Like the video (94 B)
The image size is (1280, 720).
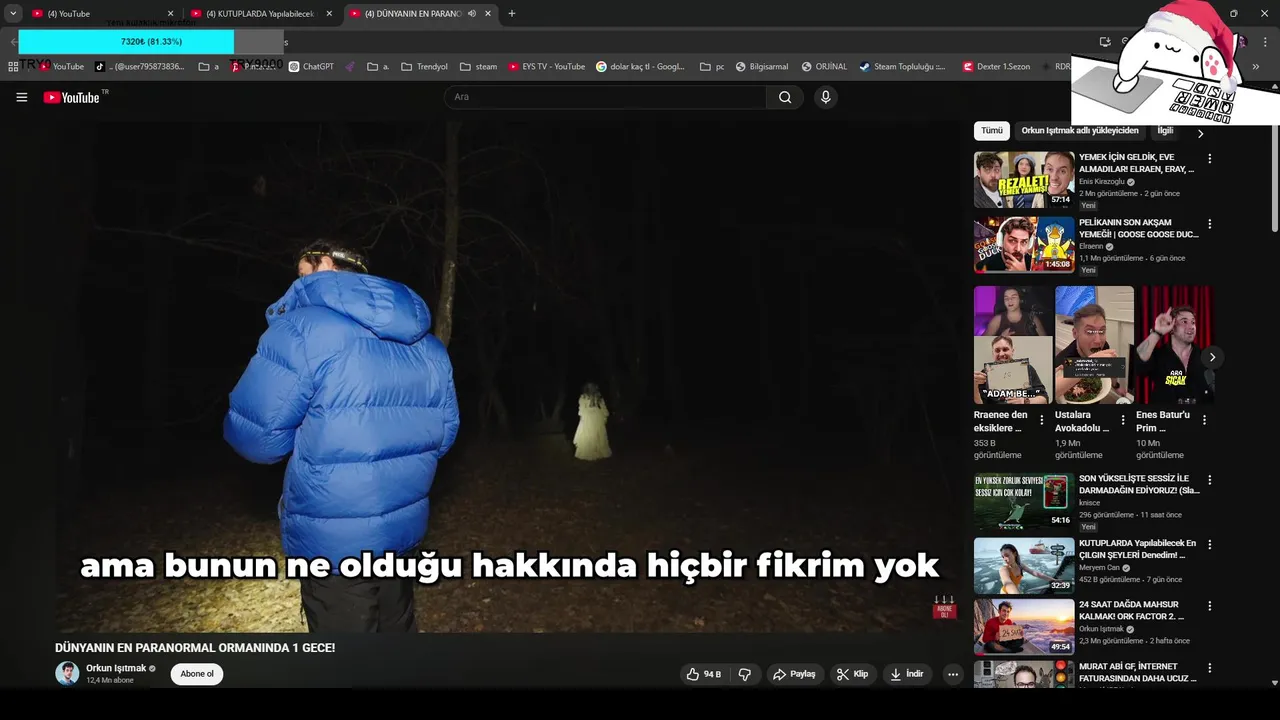(704, 674)
